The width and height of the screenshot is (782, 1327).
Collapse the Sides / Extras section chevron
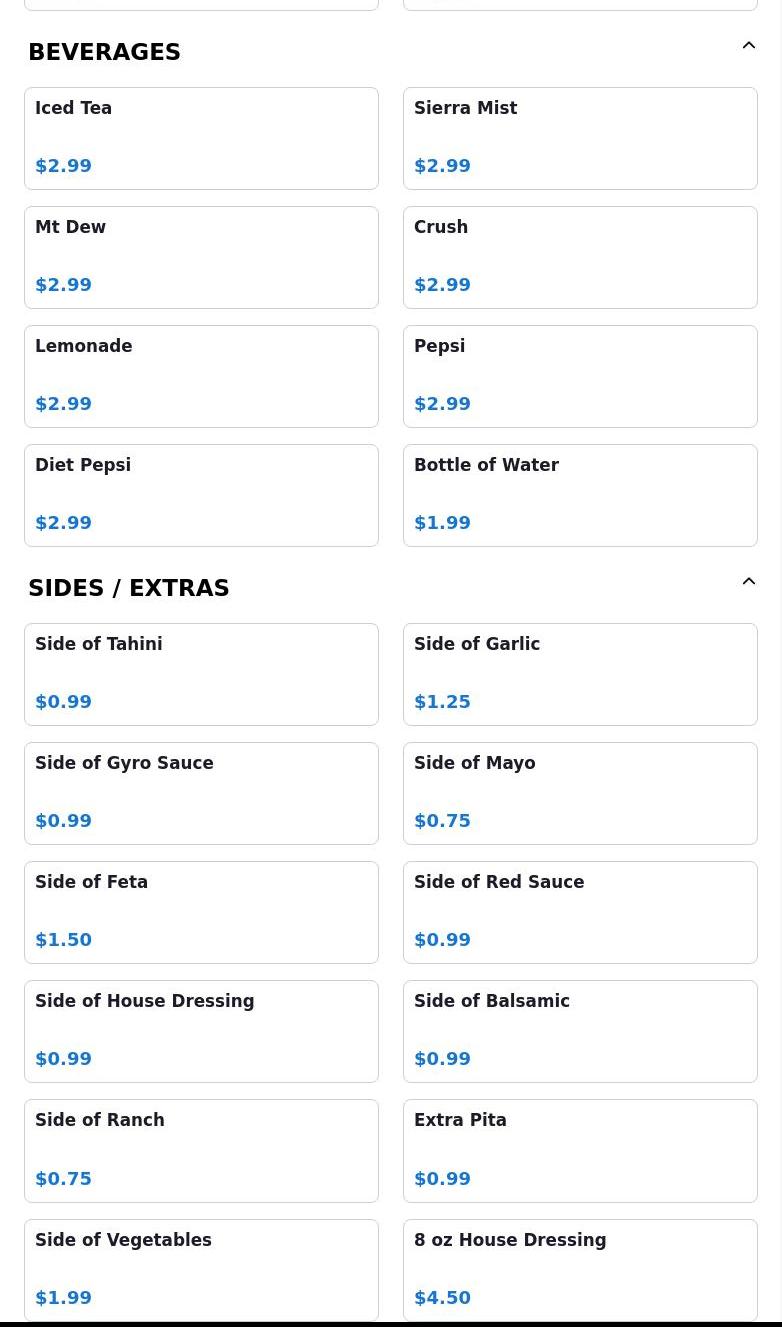pyautogui.click(x=748, y=582)
